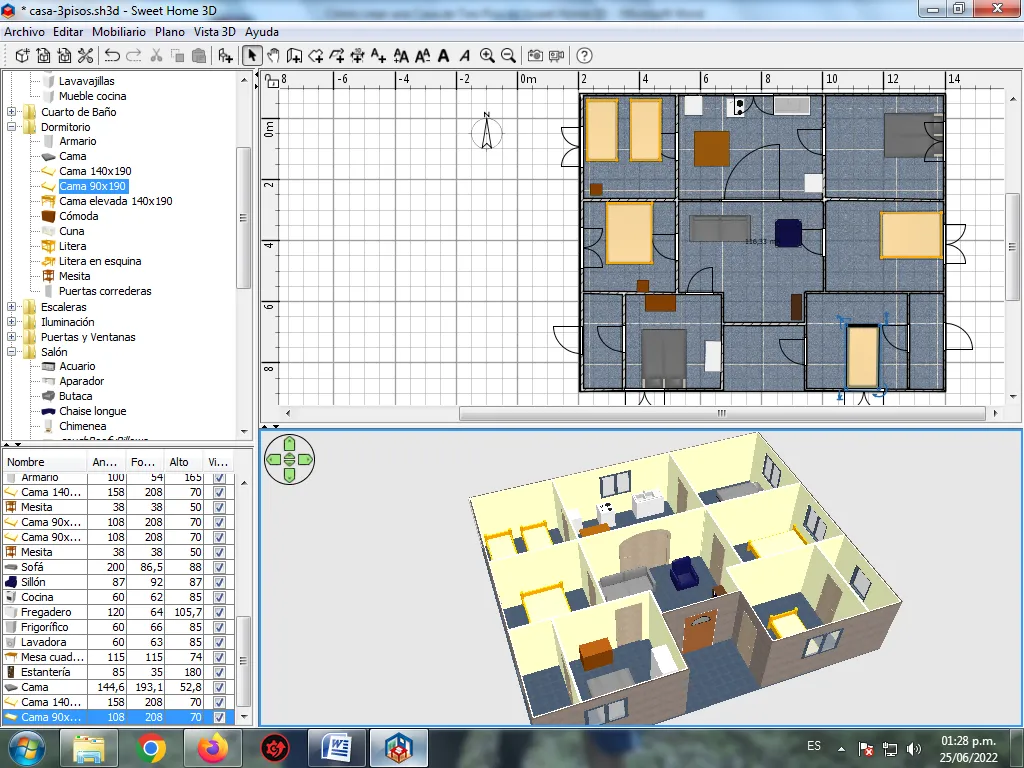Open the Mobiliario menu
1024x768 pixels.
[119, 31]
